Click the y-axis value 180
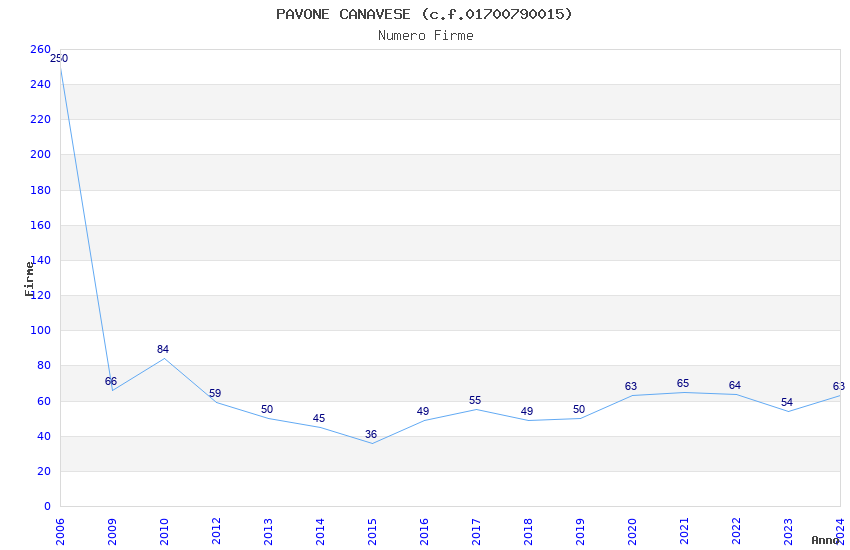This screenshot has height=550, width=850. [40, 190]
